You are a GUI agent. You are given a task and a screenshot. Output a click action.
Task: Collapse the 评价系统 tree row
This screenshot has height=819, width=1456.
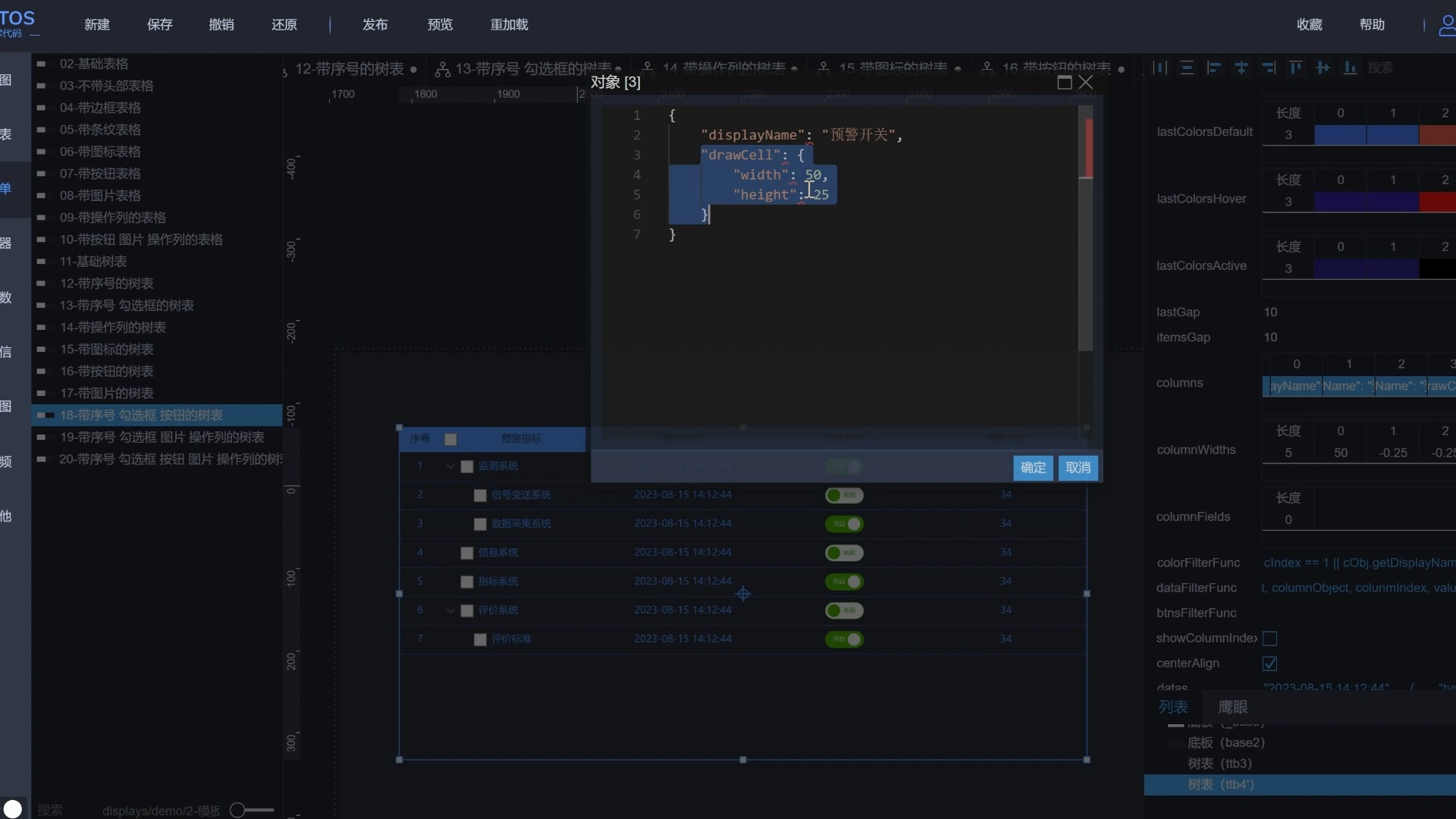click(x=450, y=610)
